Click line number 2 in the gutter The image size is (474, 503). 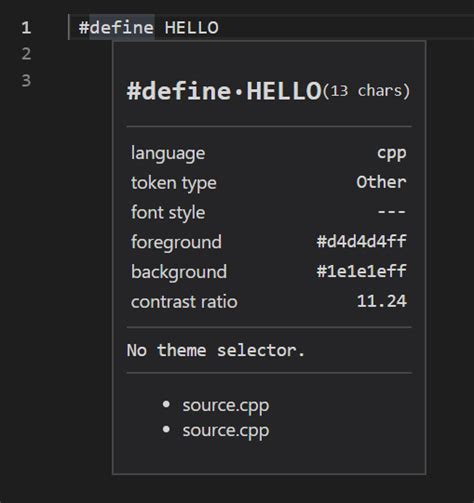(x=26, y=54)
